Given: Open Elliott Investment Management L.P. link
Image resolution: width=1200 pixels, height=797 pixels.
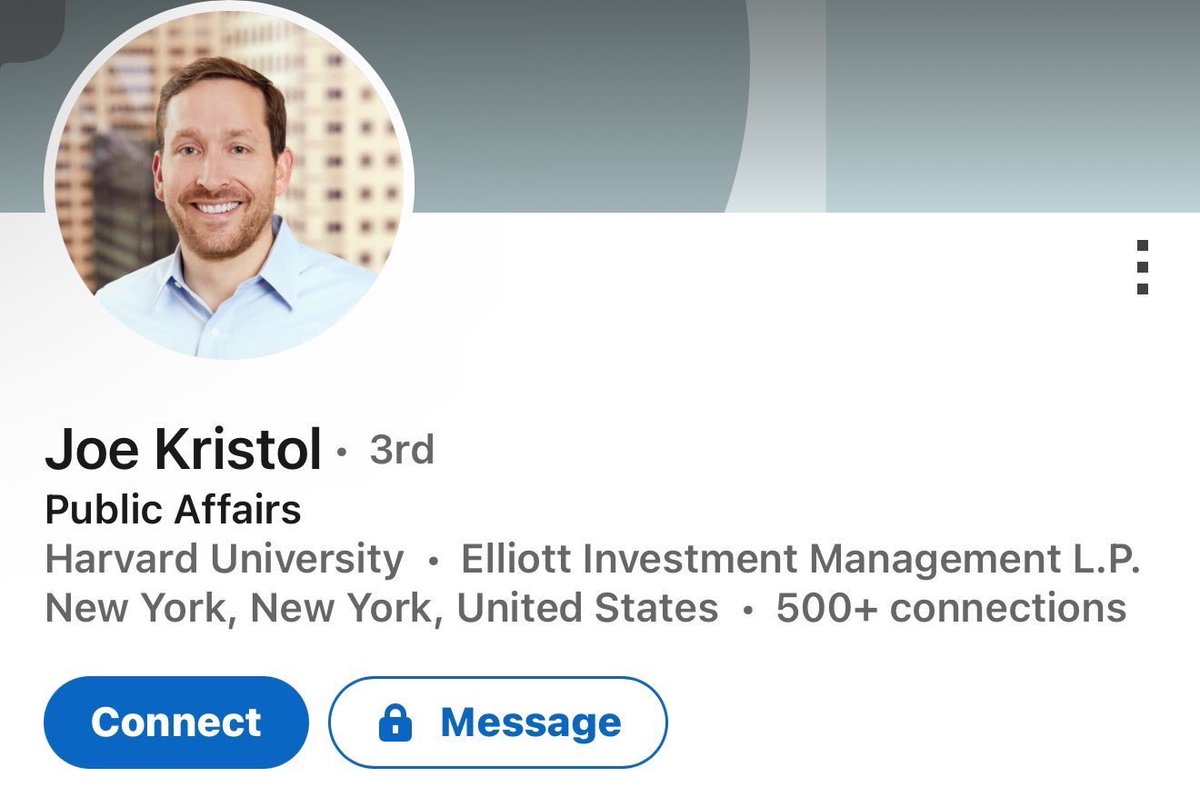Looking at the screenshot, I should 800,559.
